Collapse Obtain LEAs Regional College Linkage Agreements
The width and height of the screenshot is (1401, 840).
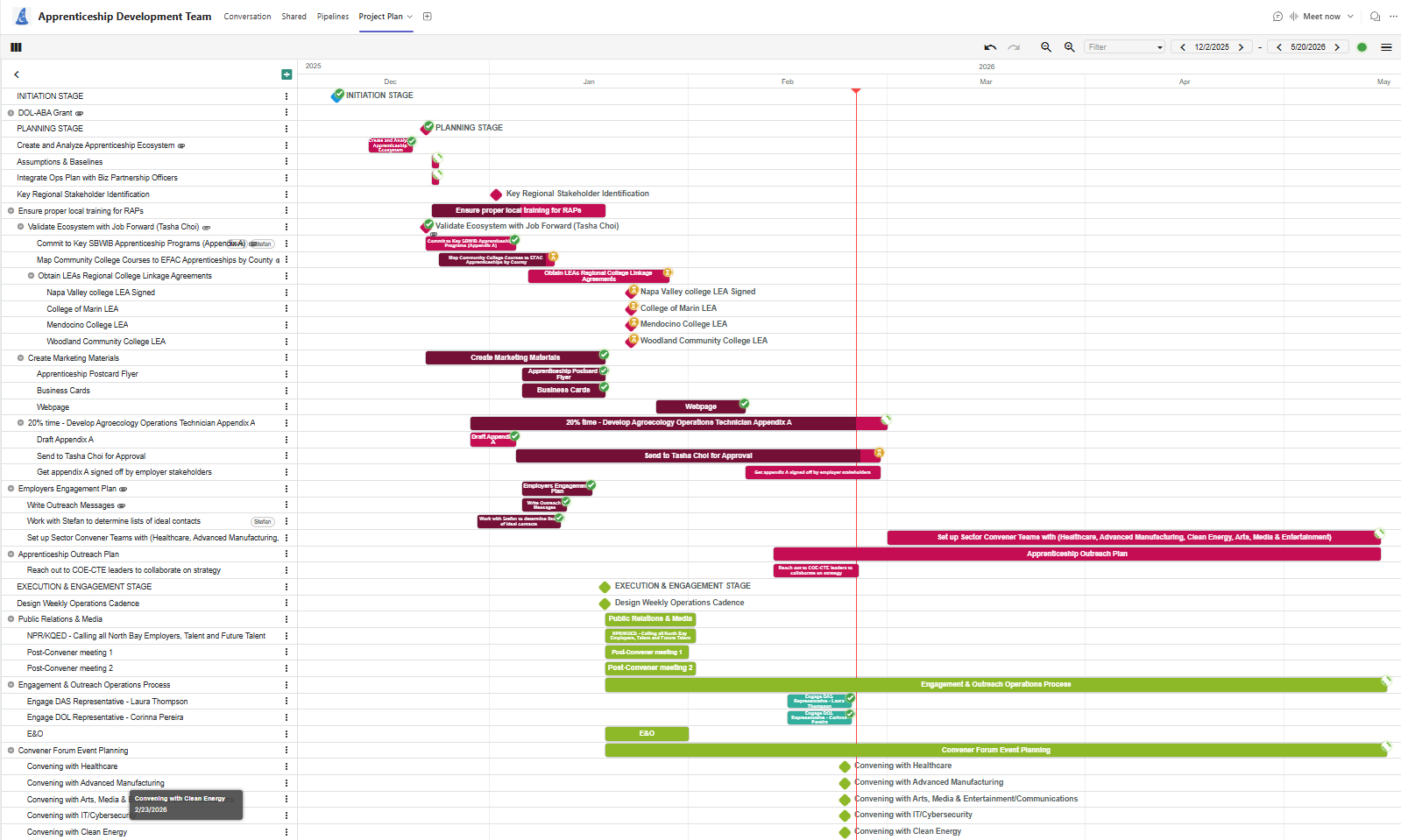coord(31,276)
